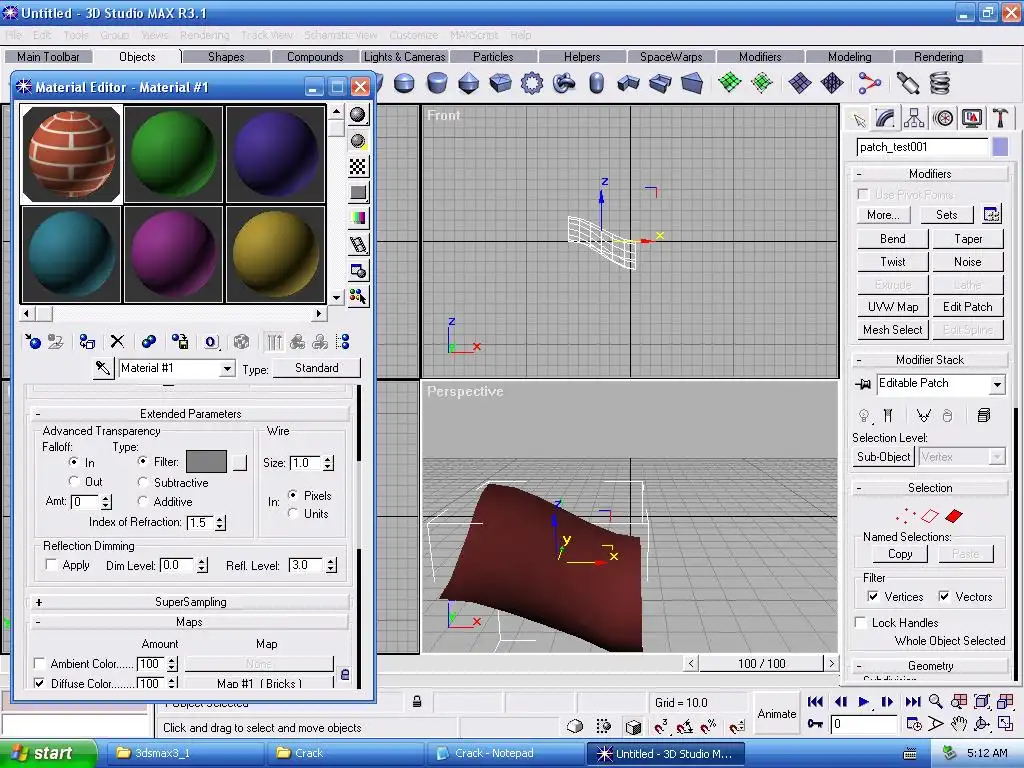The height and width of the screenshot is (768, 1024).
Task: Select Additive transparency type
Action: [143, 501]
